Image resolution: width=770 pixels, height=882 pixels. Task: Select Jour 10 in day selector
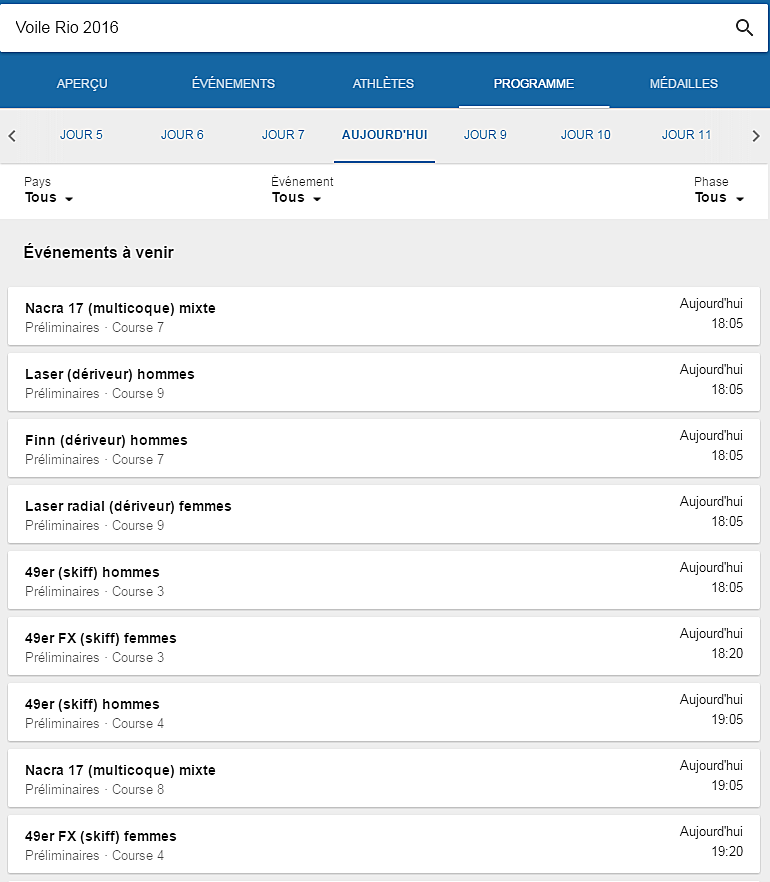[586, 135]
